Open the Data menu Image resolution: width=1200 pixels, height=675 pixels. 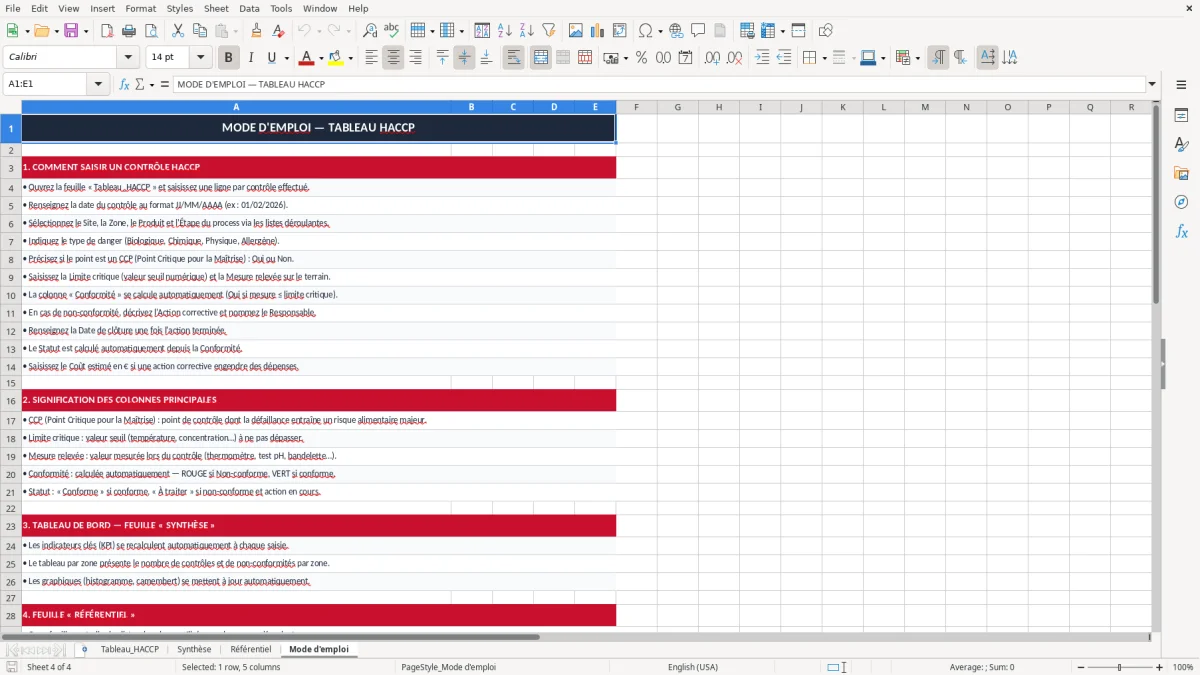click(x=249, y=8)
